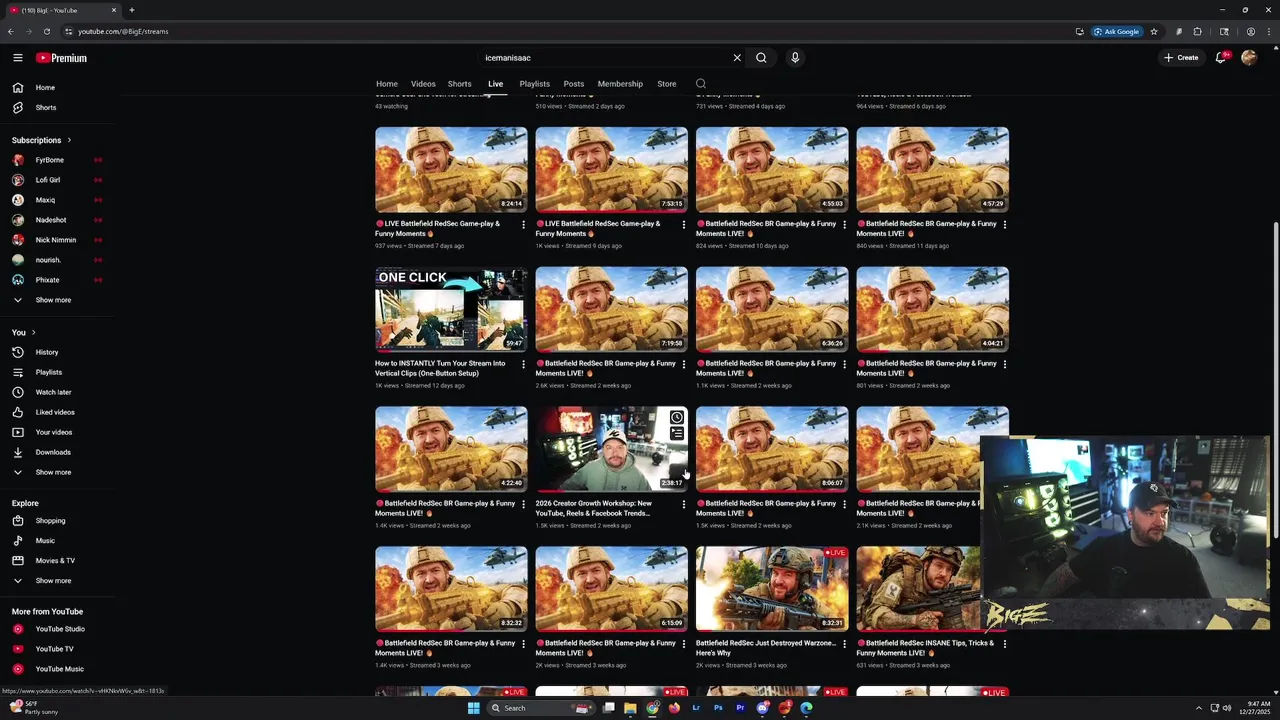
Task: Open YouTube Studio link
Action: tap(60, 629)
